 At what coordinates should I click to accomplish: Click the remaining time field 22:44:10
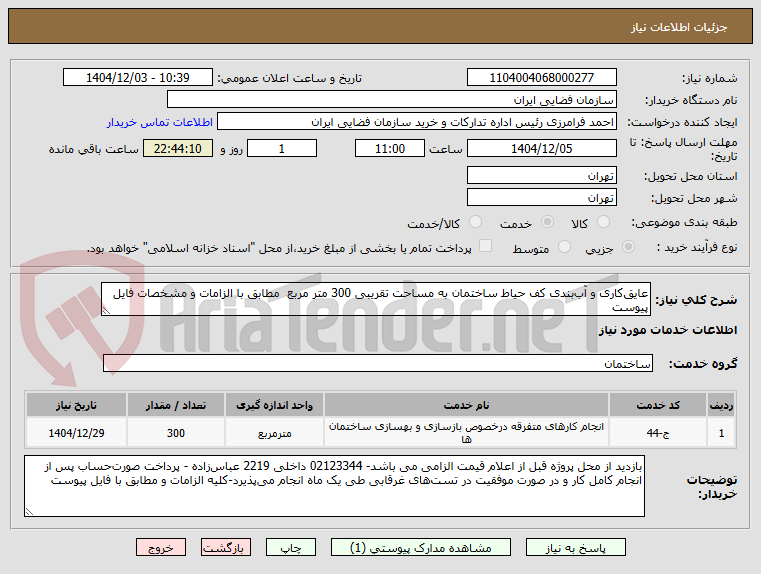[x=178, y=148]
